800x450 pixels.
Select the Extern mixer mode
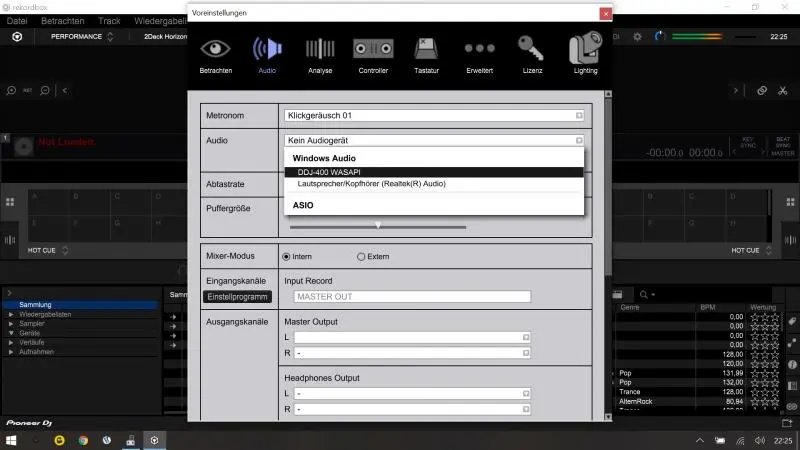[362, 256]
